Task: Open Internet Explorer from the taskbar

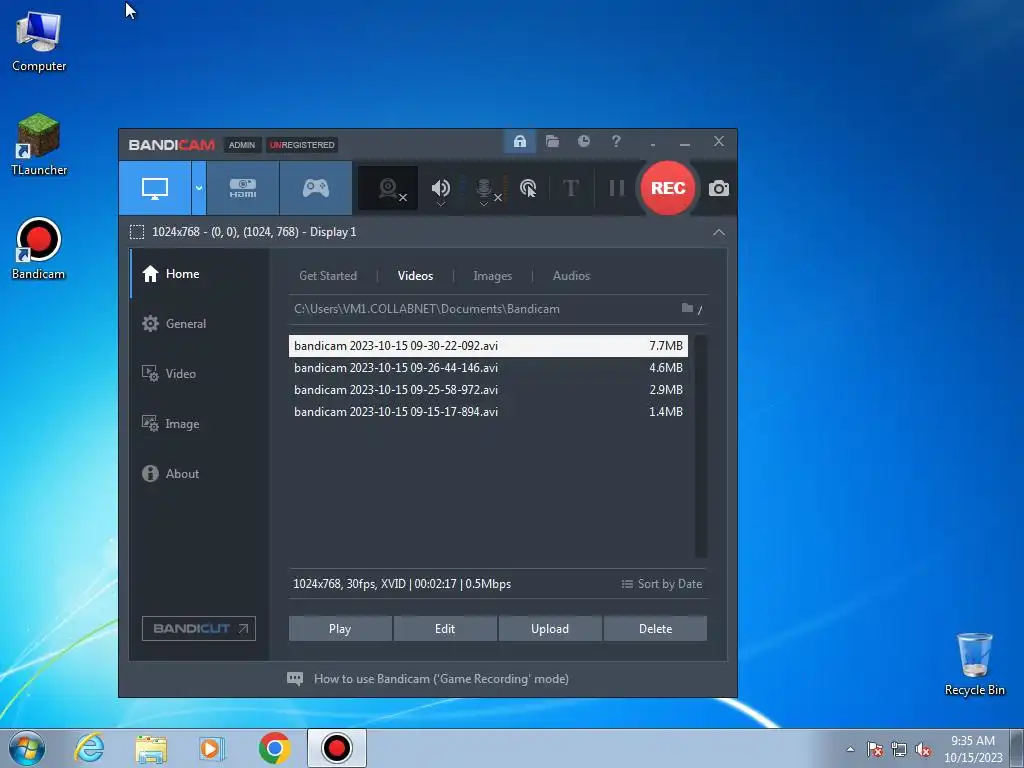Action: 89,748
